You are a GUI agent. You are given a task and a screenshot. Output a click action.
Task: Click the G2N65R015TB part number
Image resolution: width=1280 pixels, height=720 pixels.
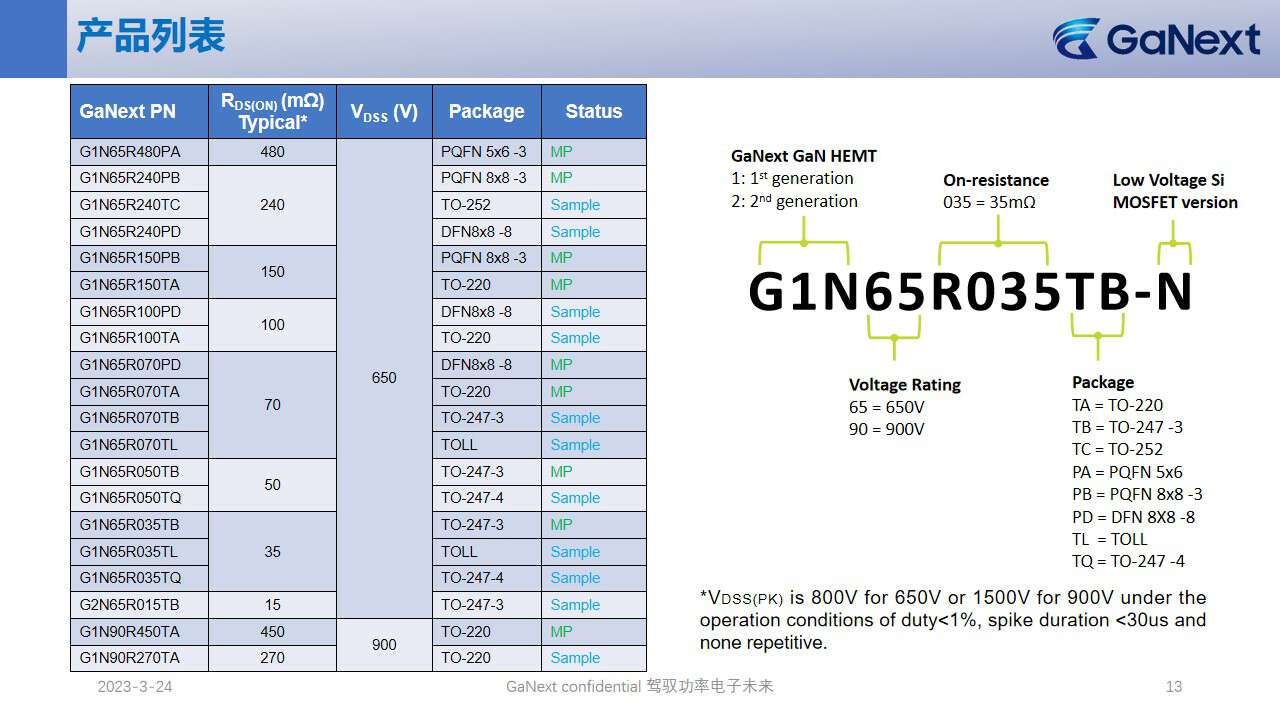pos(130,605)
